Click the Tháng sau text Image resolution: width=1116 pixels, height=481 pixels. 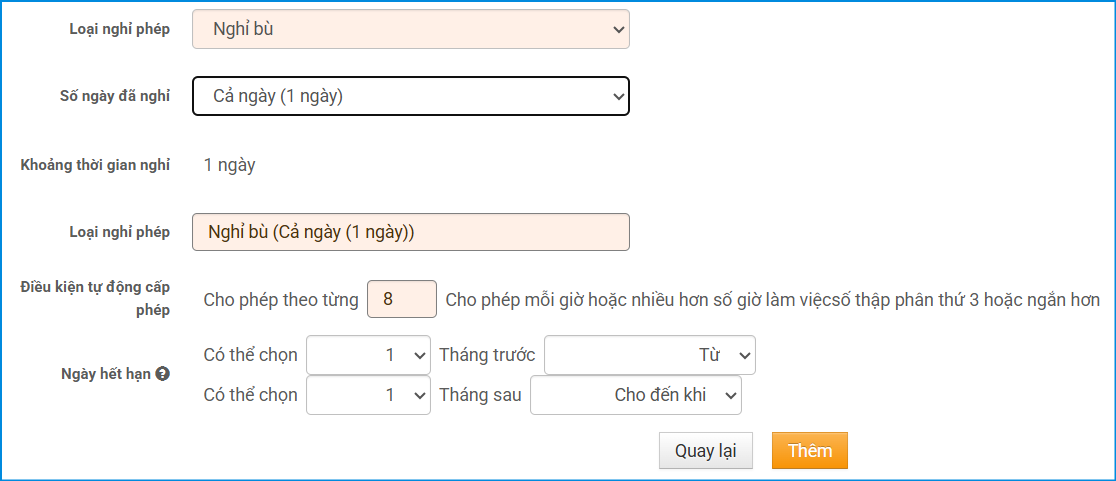pyautogui.click(x=480, y=395)
